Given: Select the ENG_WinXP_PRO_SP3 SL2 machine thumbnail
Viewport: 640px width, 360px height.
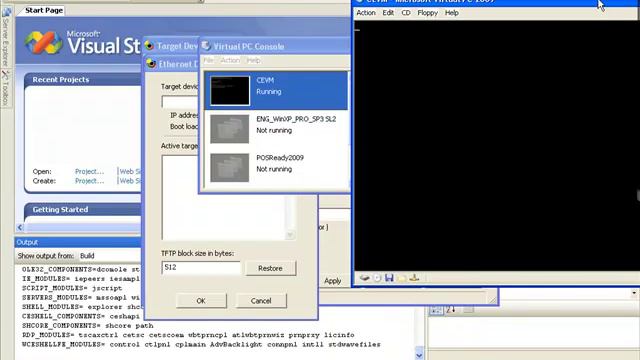Looking at the screenshot, I should (x=229, y=129).
